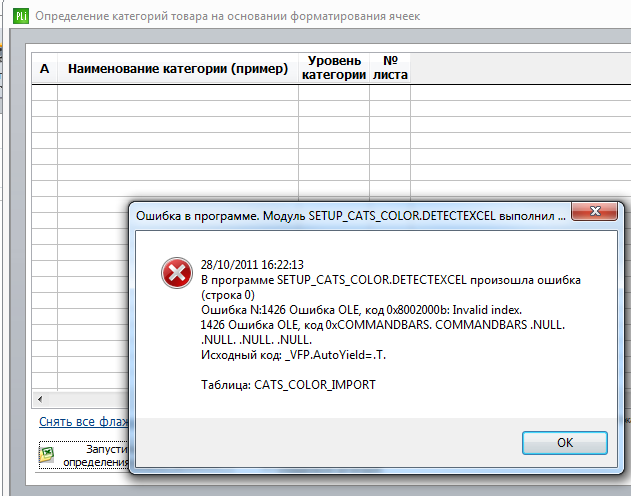Click OK in the error dialog
Viewport: 631px width, 496px height.
pyautogui.click(x=565, y=443)
